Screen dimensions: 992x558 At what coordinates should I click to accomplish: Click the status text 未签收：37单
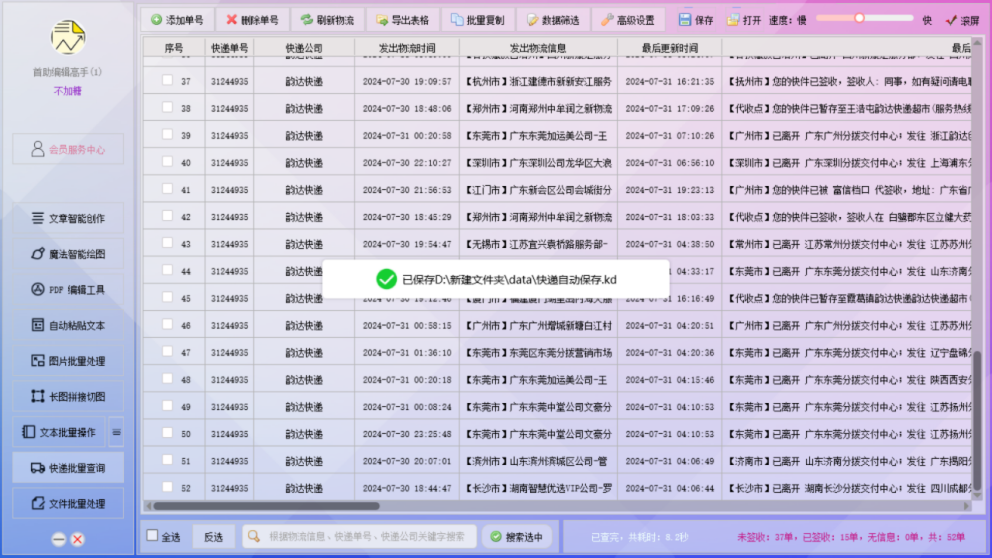(765, 537)
